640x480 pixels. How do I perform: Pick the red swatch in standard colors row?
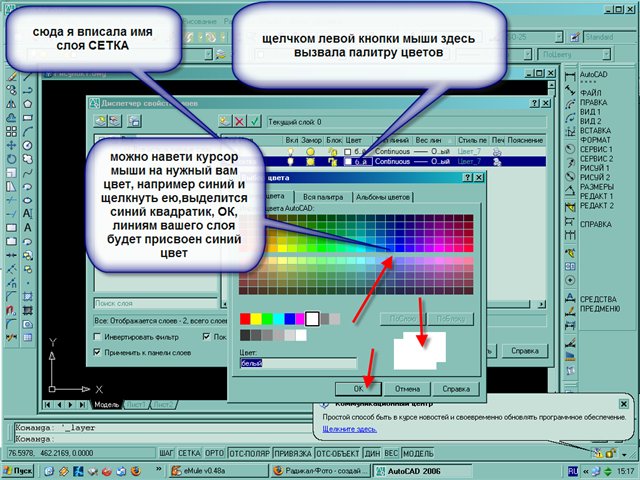247,318
